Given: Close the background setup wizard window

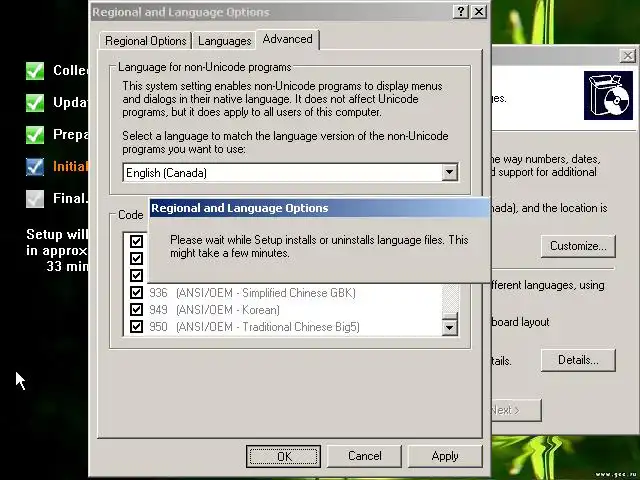Looking at the screenshot, I should coord(628,56).
